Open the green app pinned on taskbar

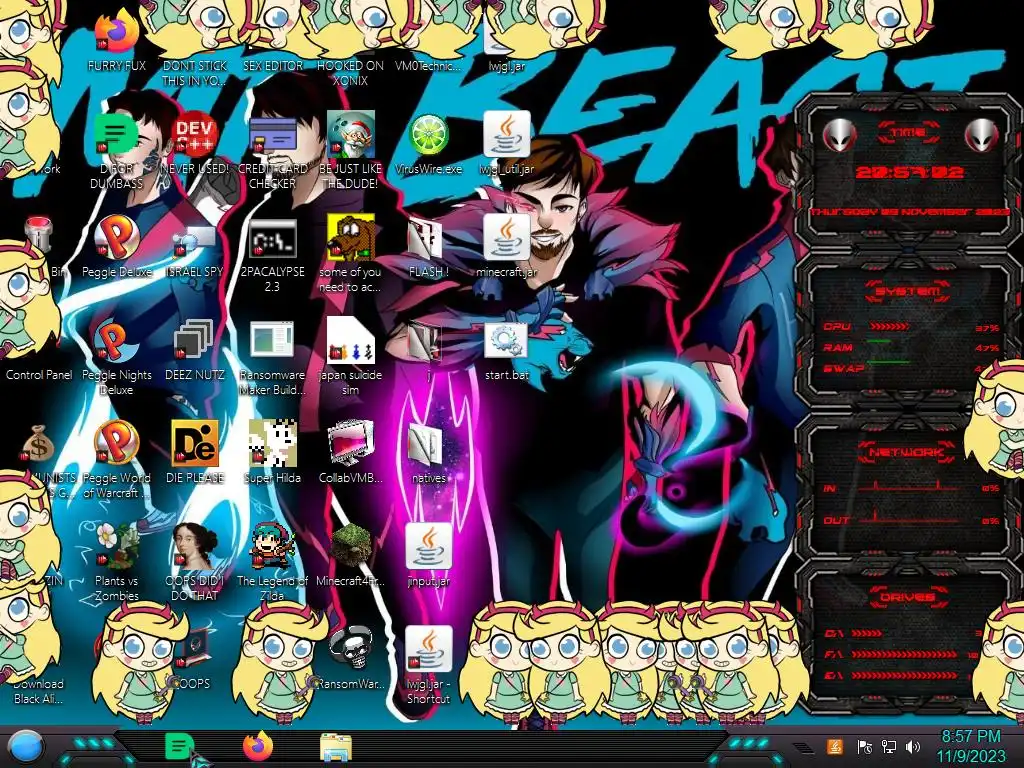pyautogui.click(x=179, y=747)
